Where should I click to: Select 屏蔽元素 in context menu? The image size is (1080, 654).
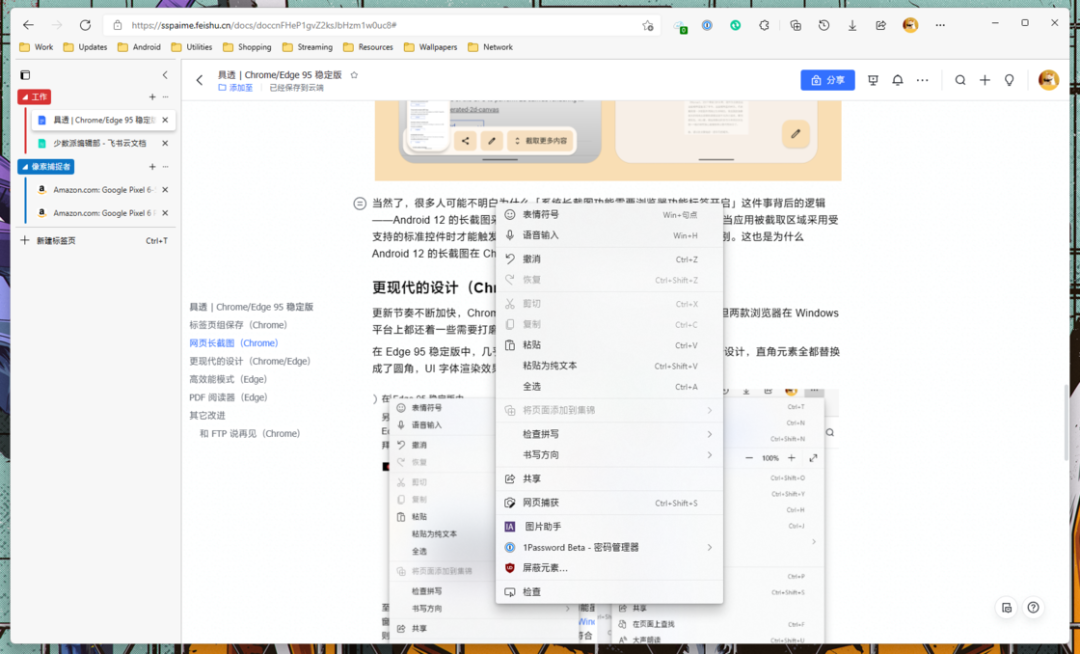tap(610, 568)
